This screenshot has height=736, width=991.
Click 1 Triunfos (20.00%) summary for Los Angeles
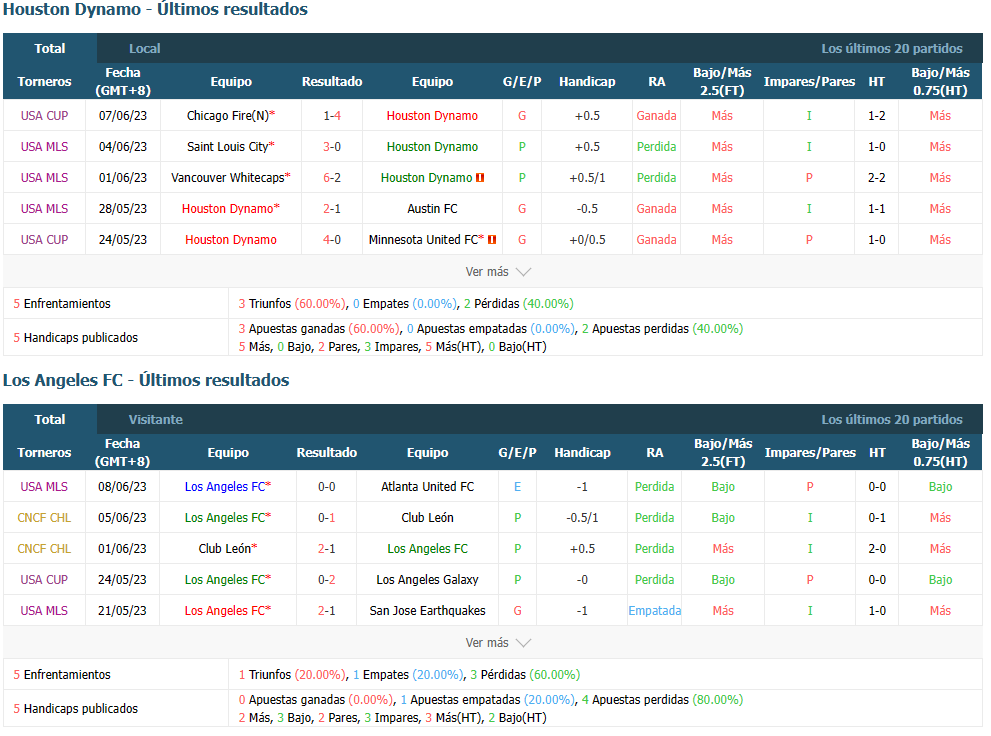(291, 674)
